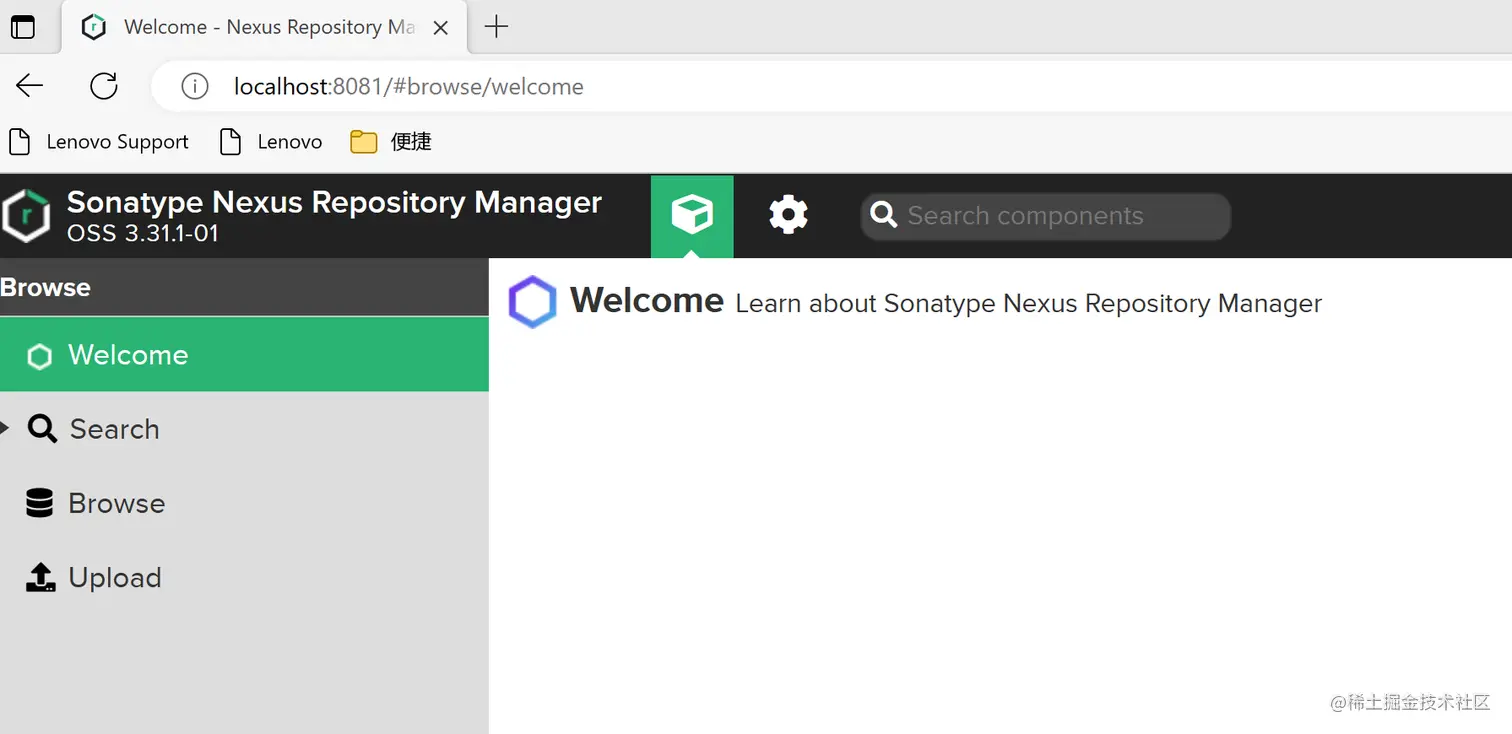
Task: Select the Upload item in sidebar
Action: tap(244, 577)
